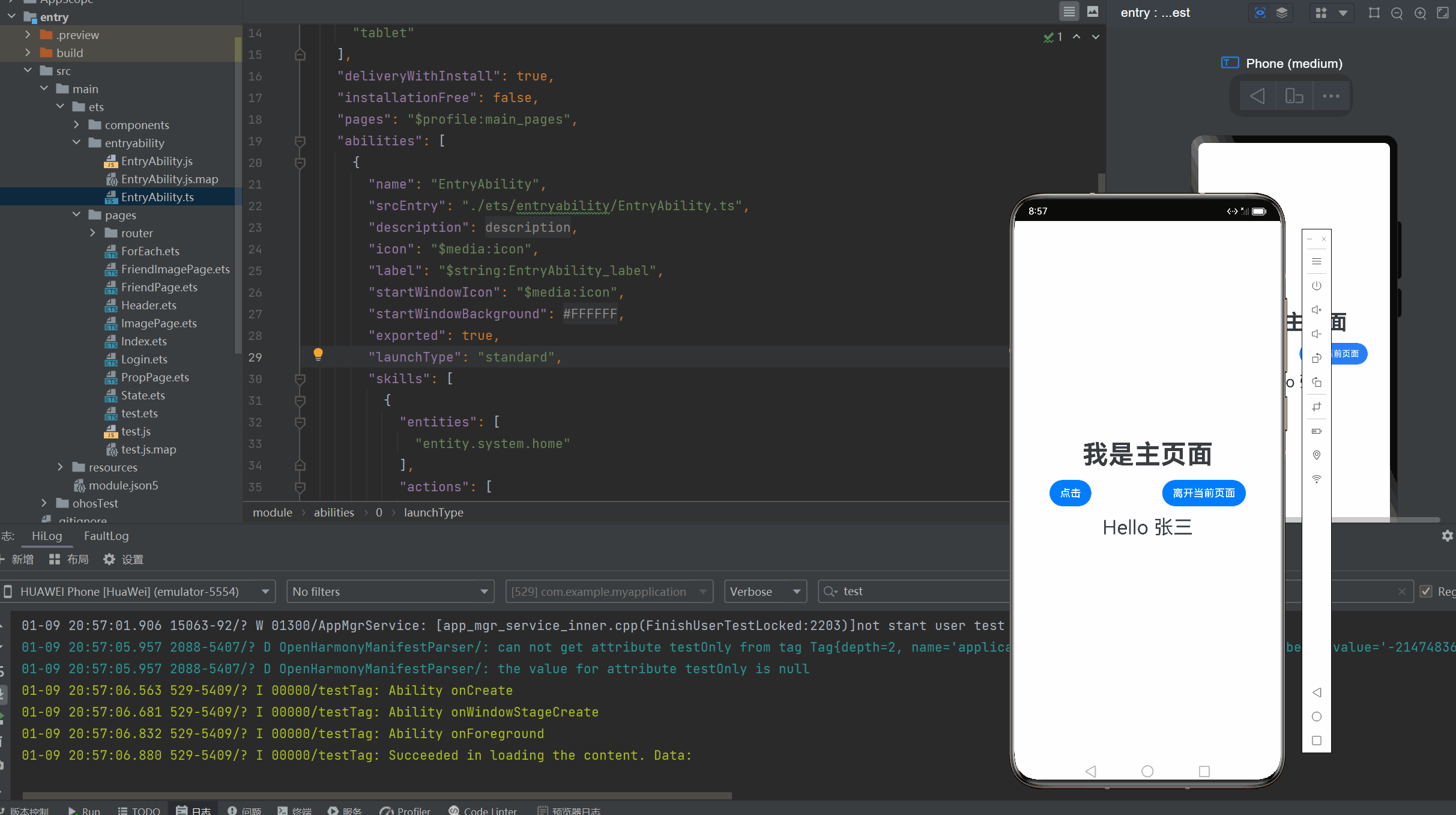Open the No filters dropdown
Screen dimensions: 1456x815
(x=390, y=592)
